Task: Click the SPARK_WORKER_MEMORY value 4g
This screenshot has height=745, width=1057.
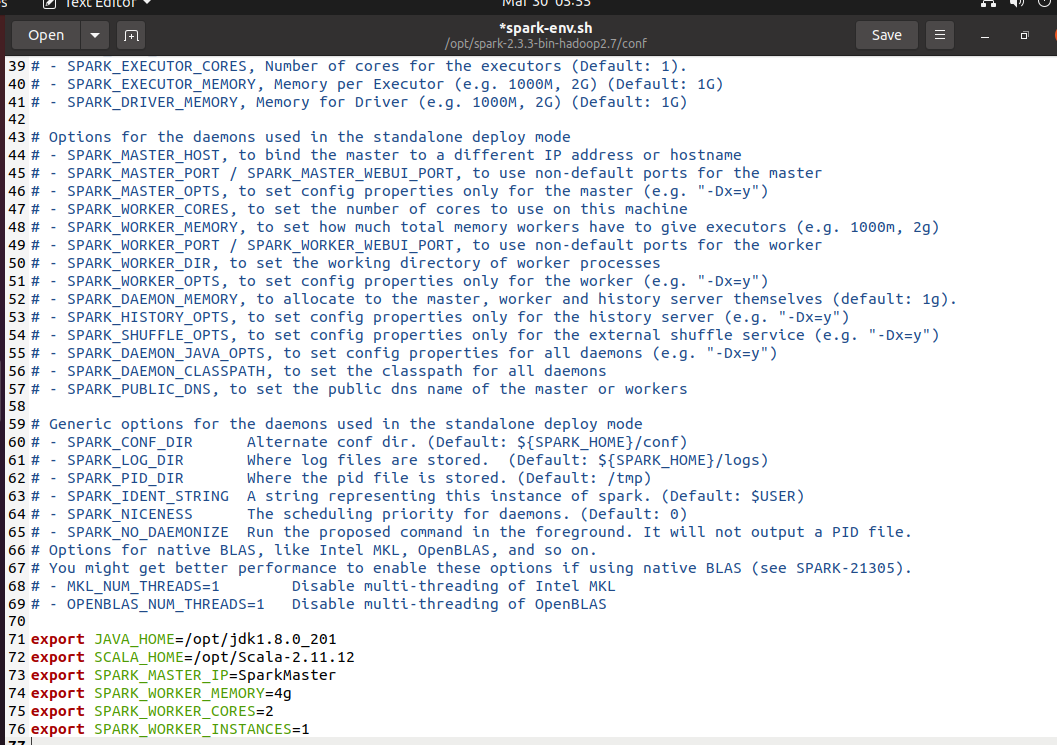Action: 283,693
